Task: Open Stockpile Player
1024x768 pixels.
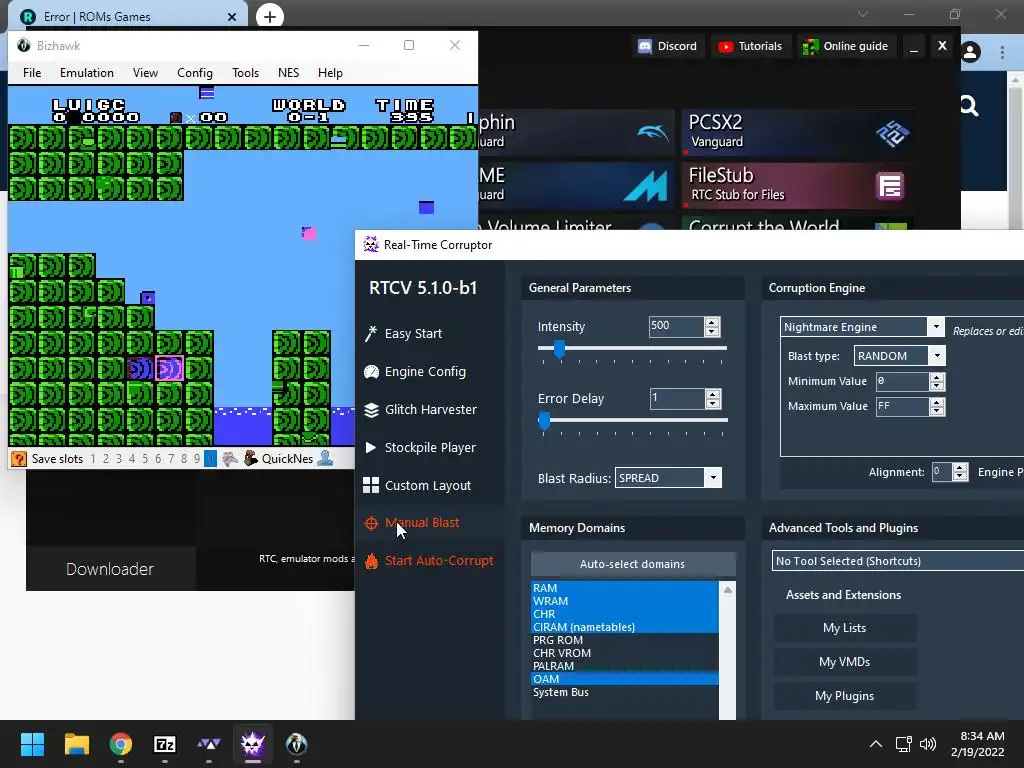Action: pyautogui.click(x=419, y=447)
